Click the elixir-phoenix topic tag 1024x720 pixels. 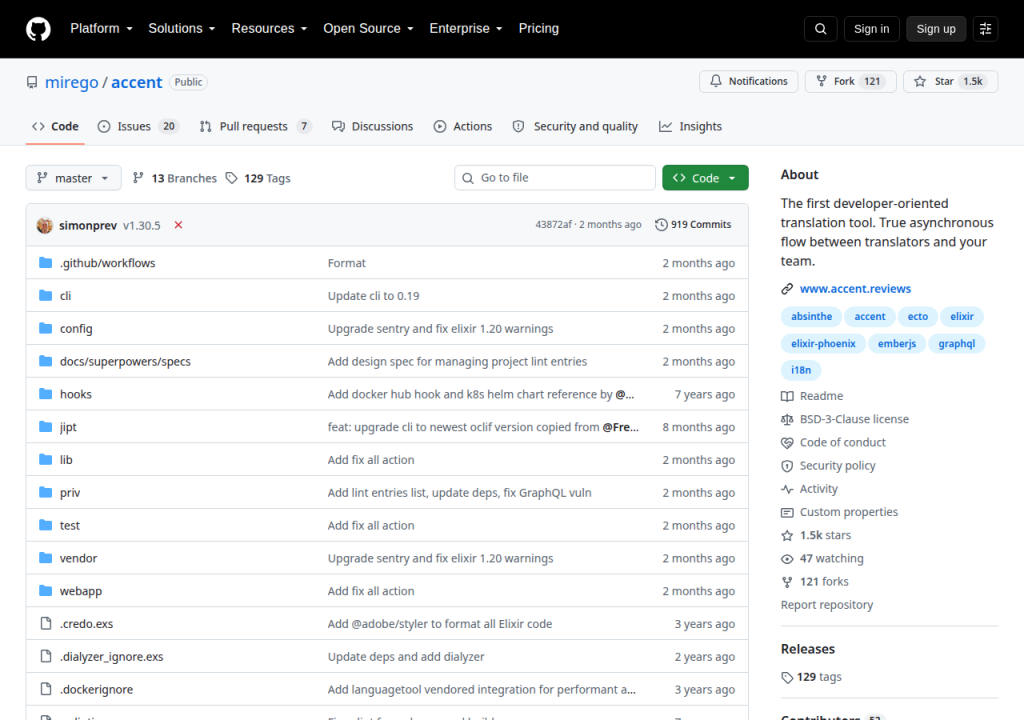[823, 344]
